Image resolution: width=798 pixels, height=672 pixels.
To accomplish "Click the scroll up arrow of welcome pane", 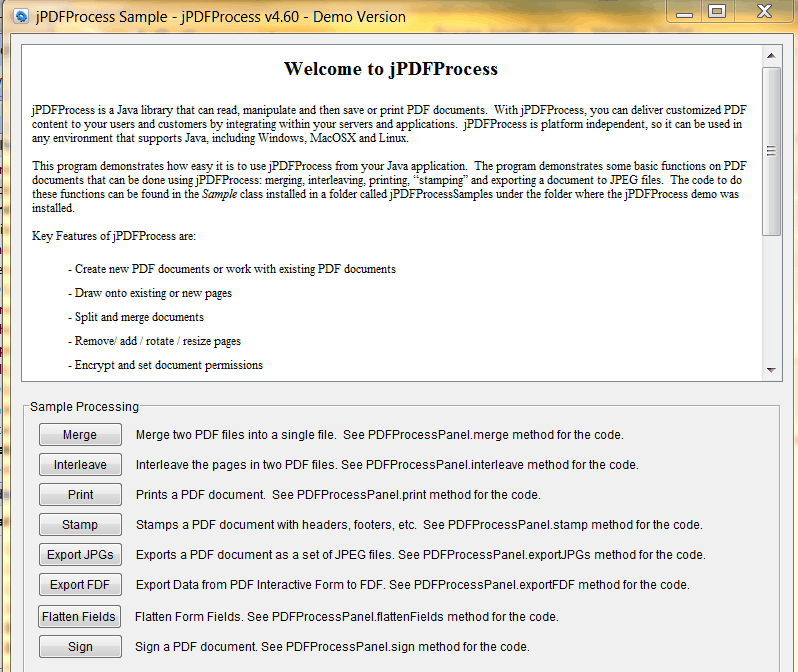I will click(x=771, y=55).
